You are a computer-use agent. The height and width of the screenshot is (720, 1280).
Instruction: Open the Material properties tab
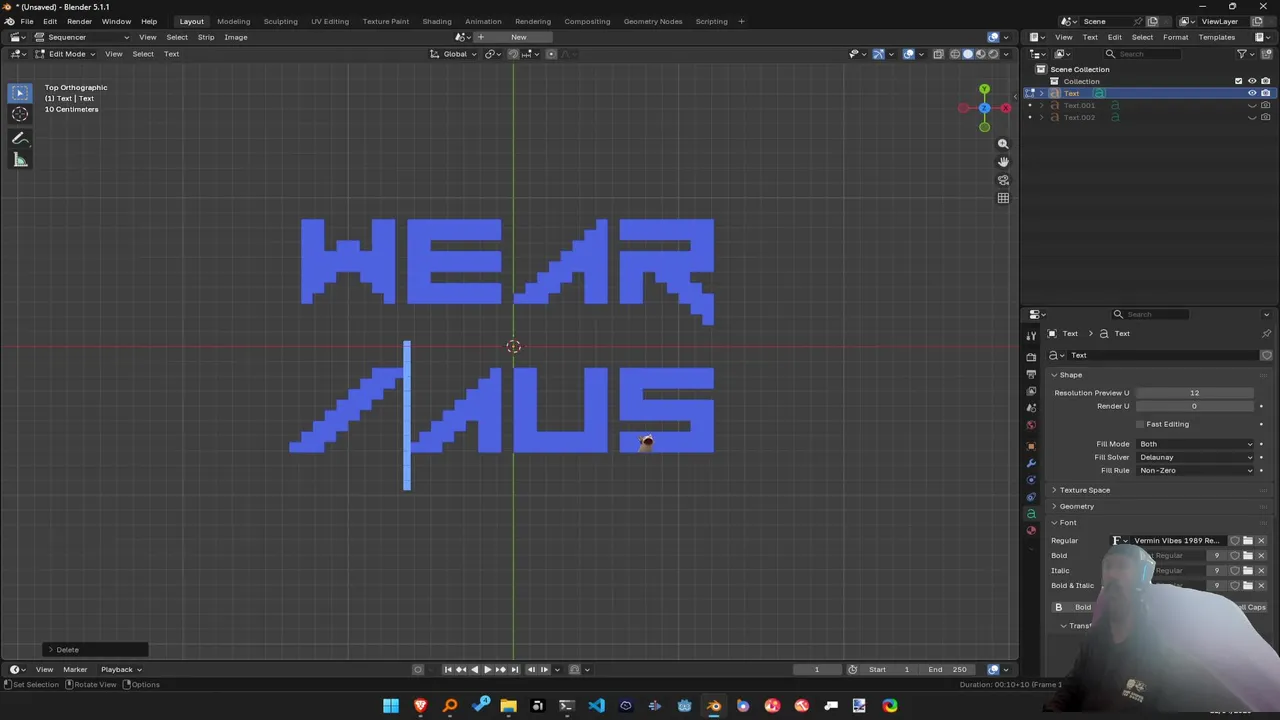point(1031,531)
